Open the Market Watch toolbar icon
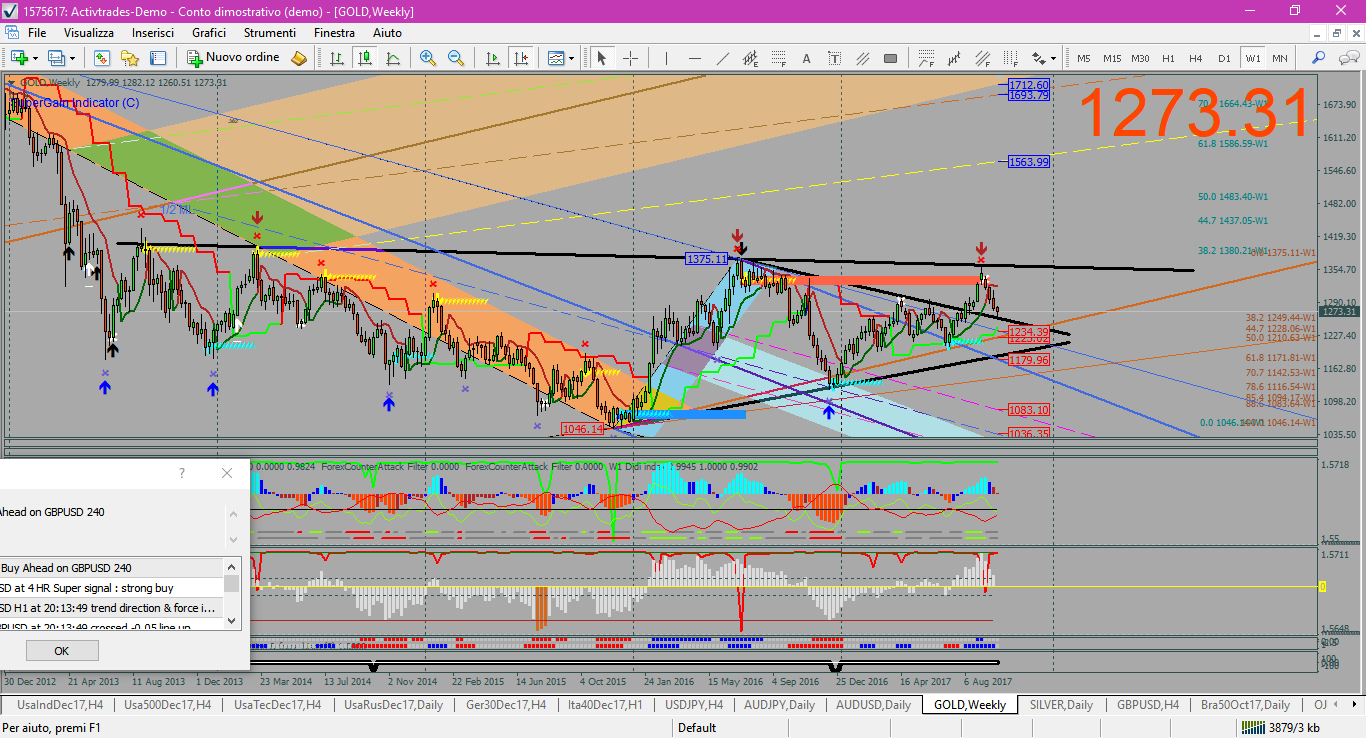1366x738 pixels. [x=102, y=58]
